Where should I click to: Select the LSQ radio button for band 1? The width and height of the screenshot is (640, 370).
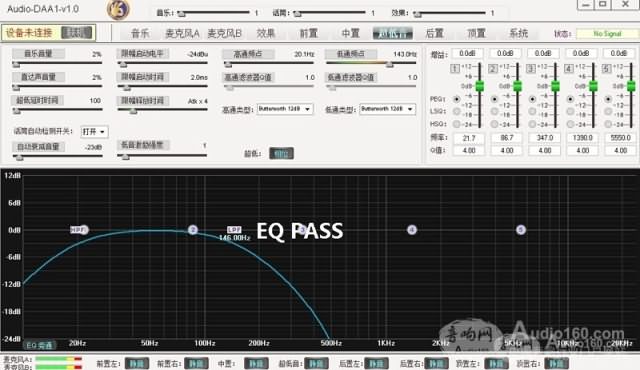click(456, 111)
